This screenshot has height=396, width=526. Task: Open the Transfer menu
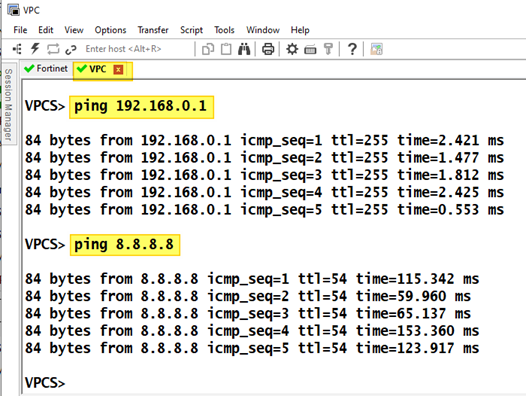pos(153,30)
